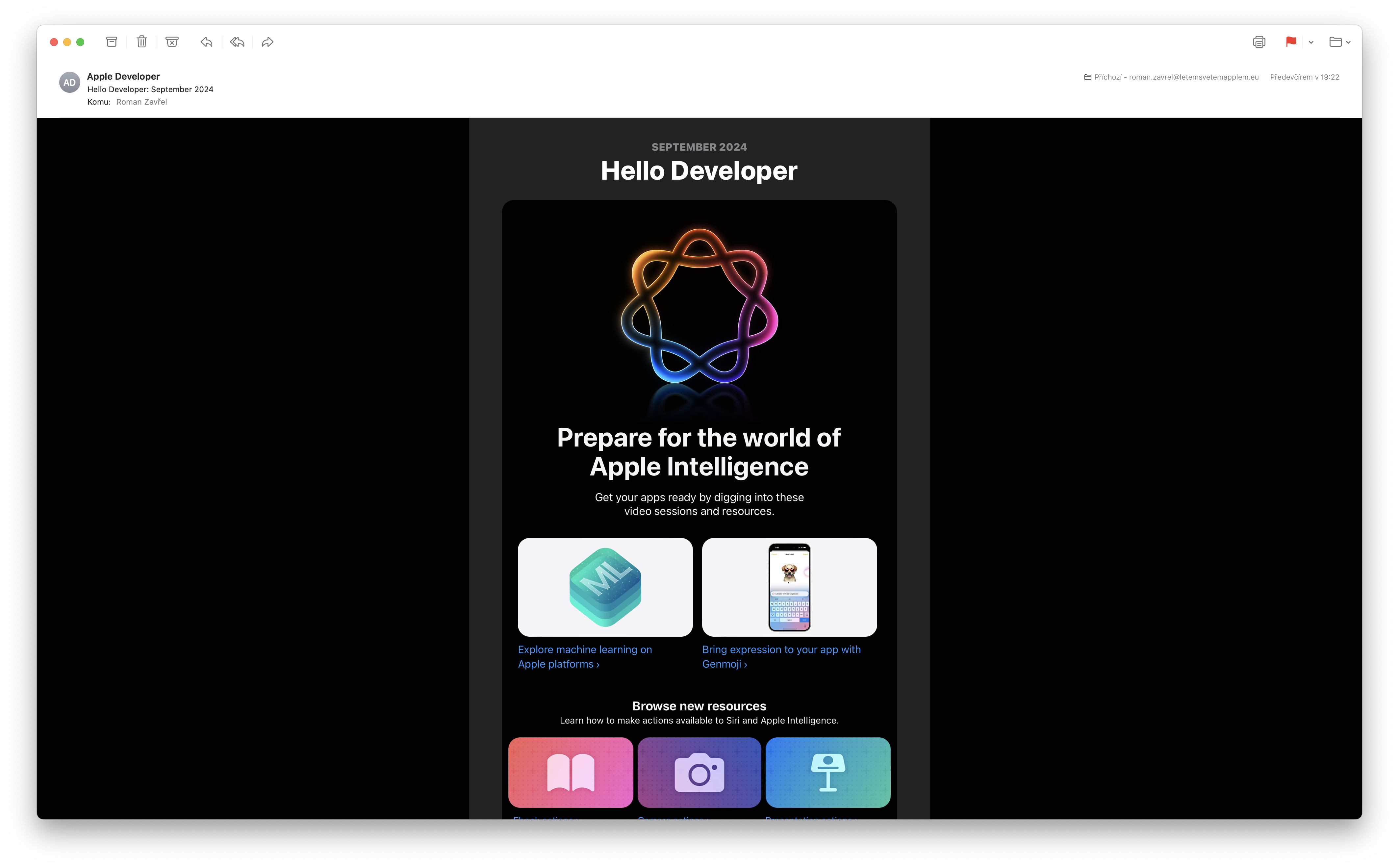Screen dimensions: 1399x868
Task: Move message to Junk with junk icon
Action: point(172,42)
